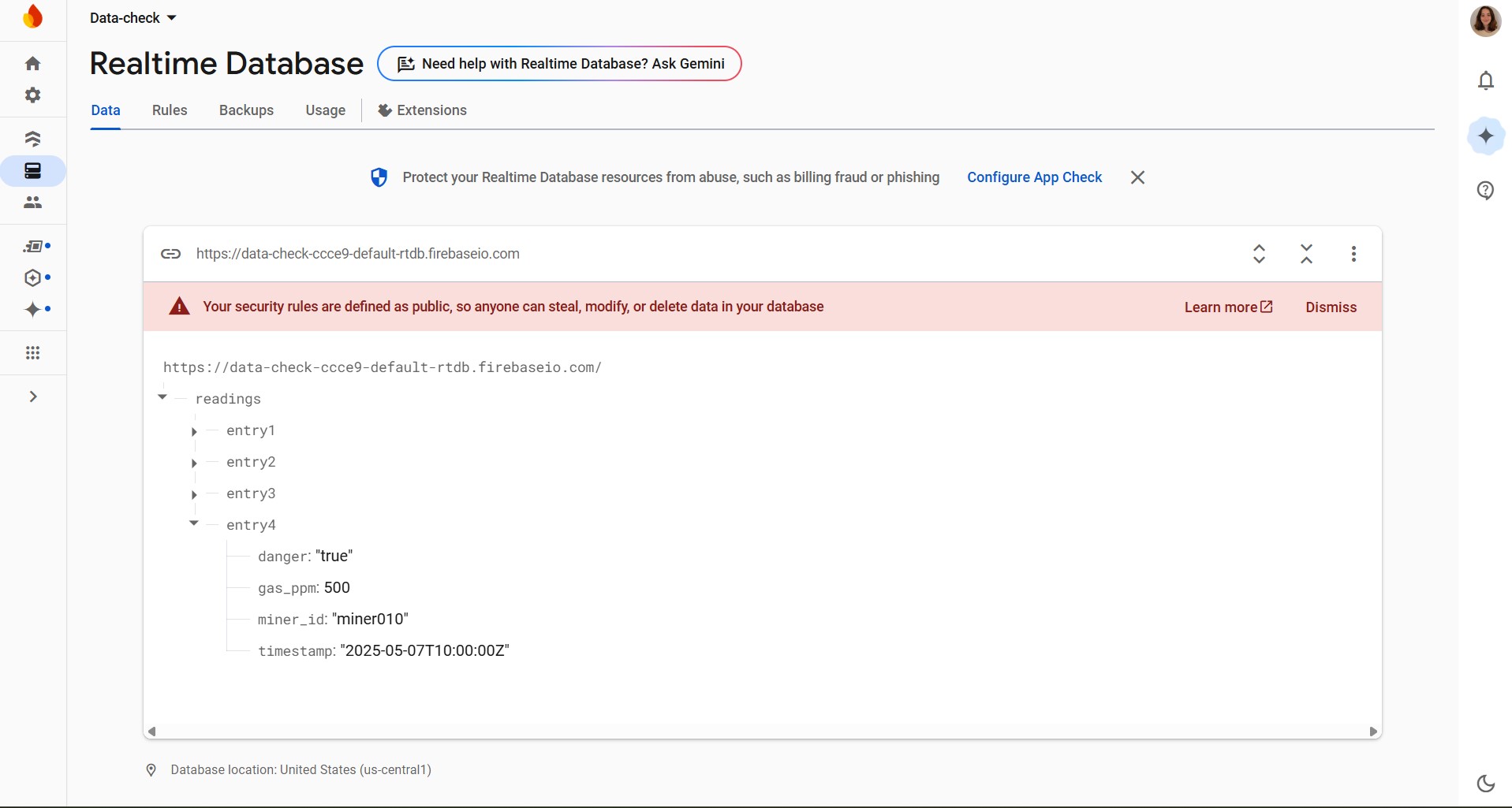The width and height of the screenshot is (1512, 808).
Task: Open help question mark icon
Action: pos(1486,190)
